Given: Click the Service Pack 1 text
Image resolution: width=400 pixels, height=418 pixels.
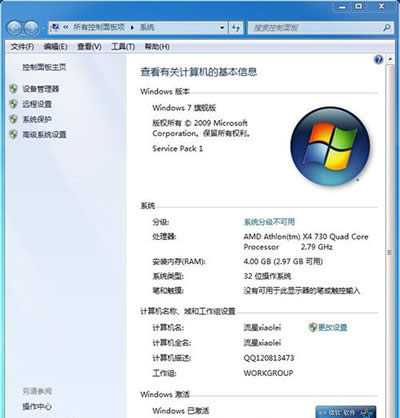Looking at the screenshot, I should pyautogui.click(x=178, y=148).
